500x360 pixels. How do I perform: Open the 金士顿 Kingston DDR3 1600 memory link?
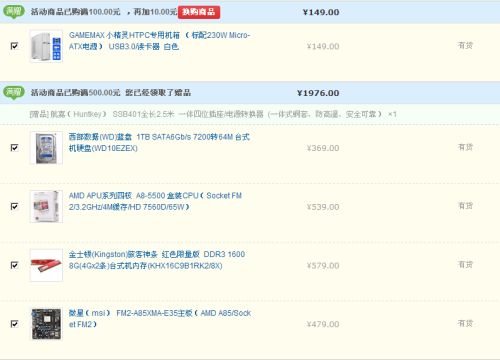pos(157,260)
